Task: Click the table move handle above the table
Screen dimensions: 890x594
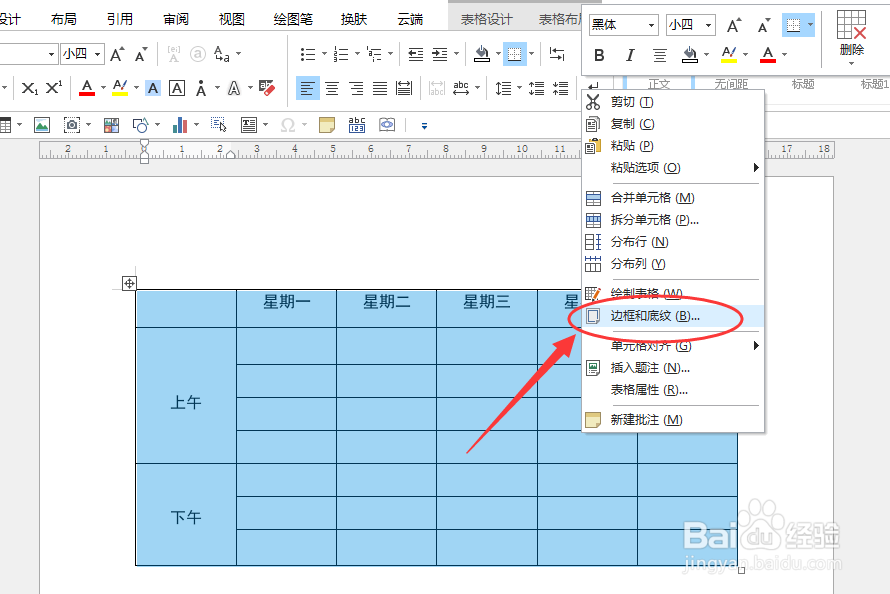Action: [129, 284]
